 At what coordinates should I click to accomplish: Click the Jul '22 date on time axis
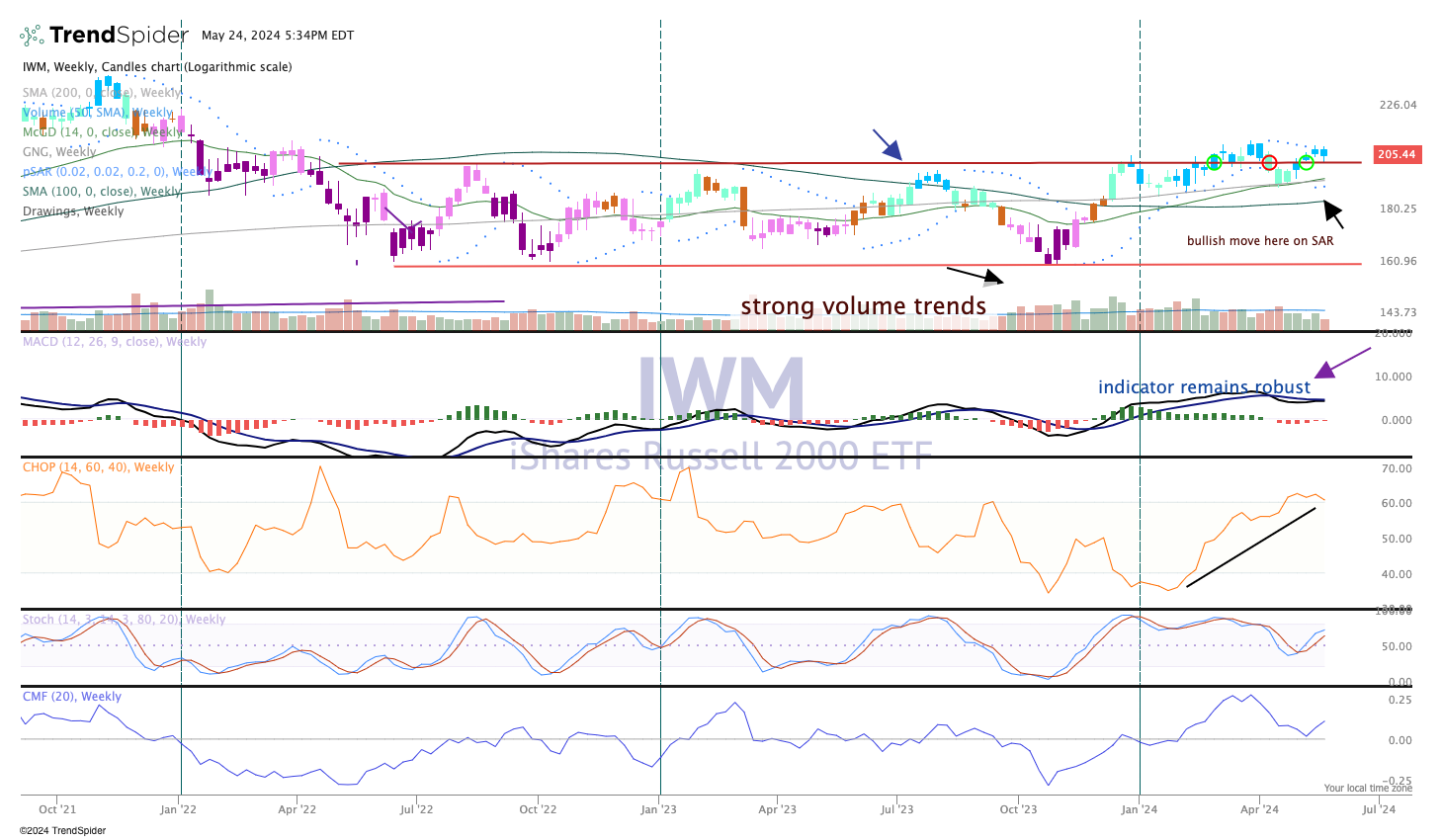416,809
